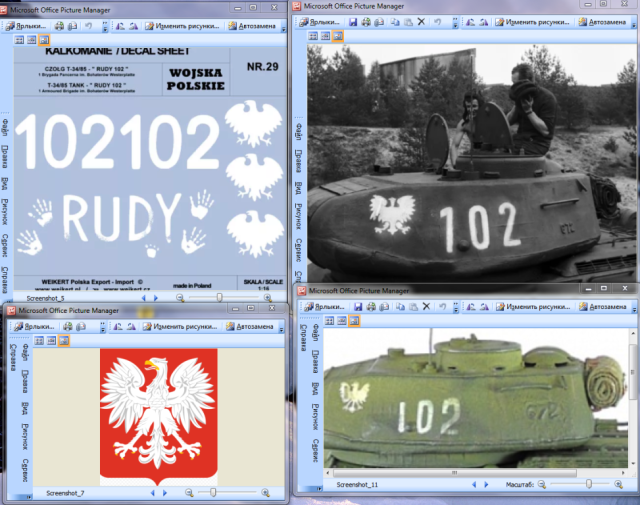Rotate the black-and-white tank photo left
The height and width of the screenshot is (505, 640).
click(470, 22)
